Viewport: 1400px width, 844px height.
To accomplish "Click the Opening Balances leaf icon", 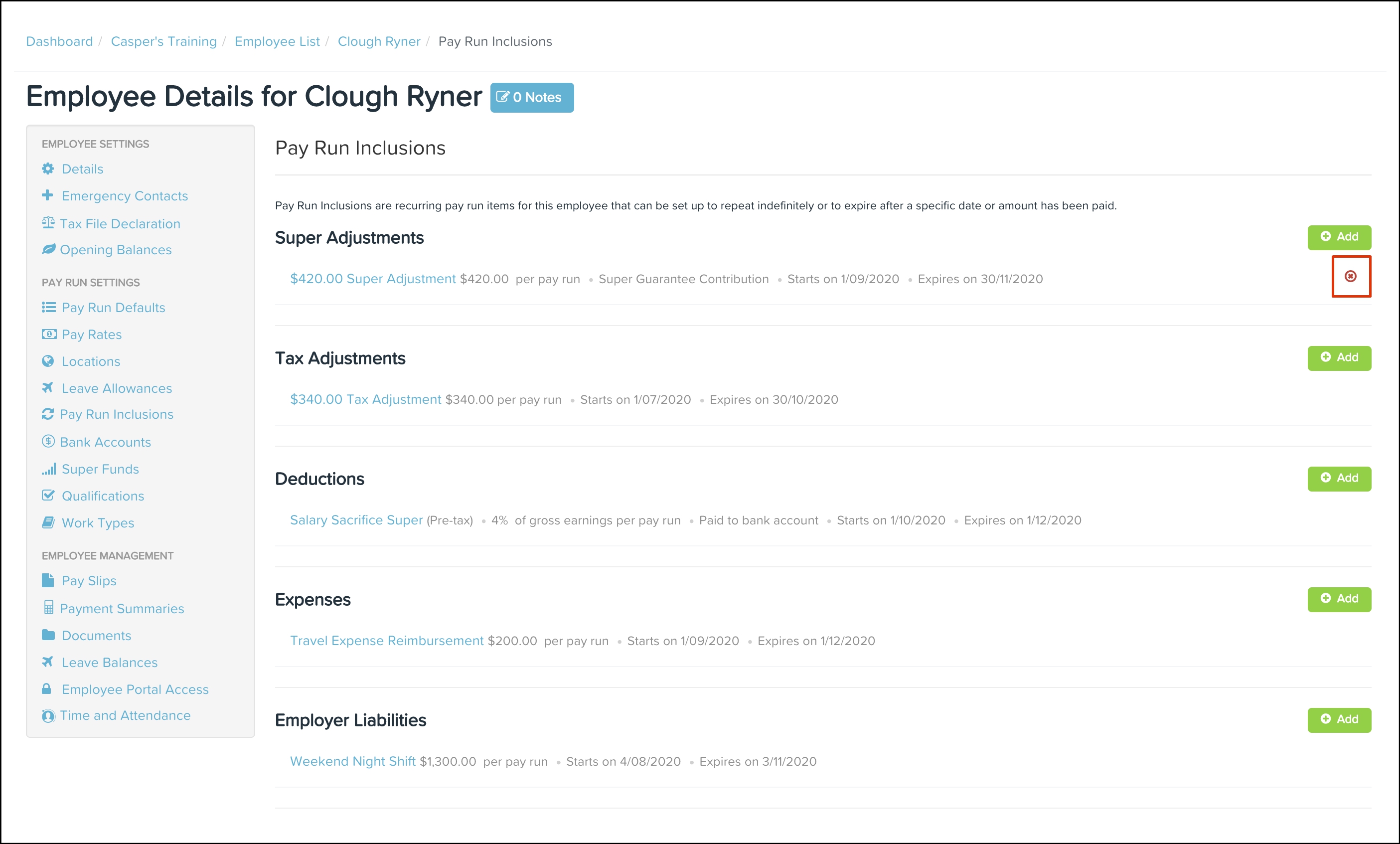I will pos(48,249).
